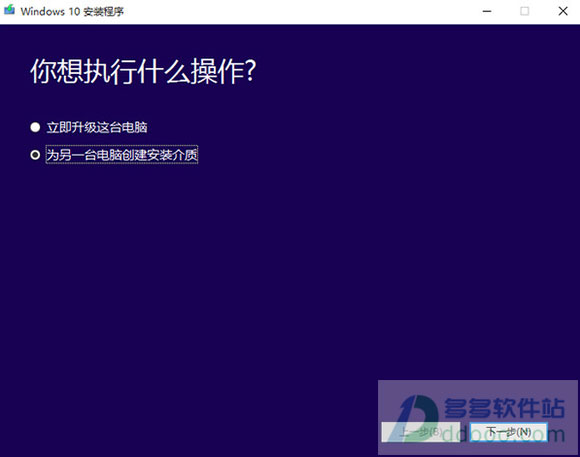
Task: Click the 下一步(N) button
Action: click(509, 432)
